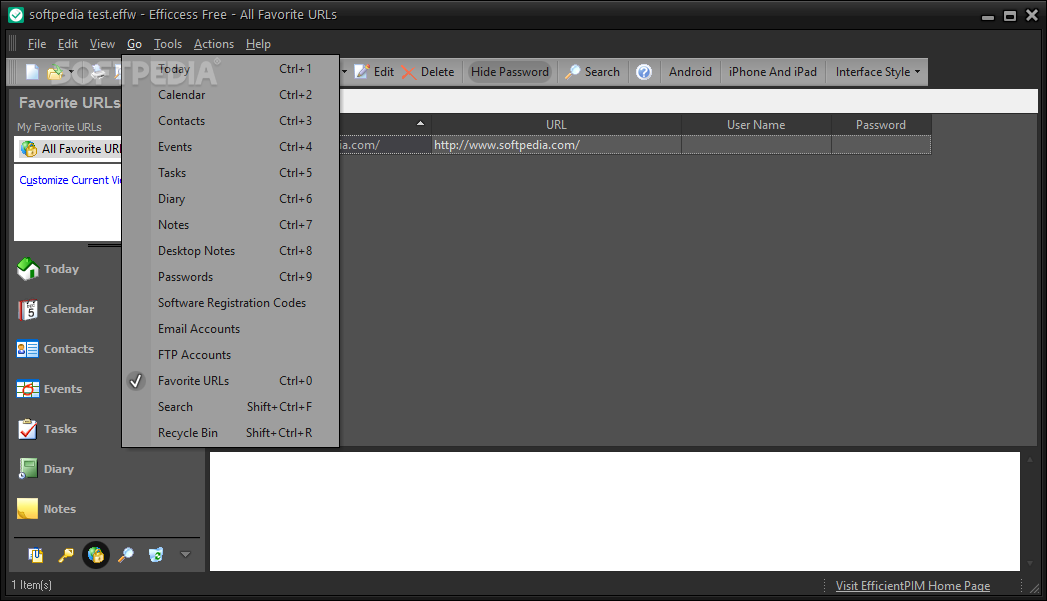Open Contacts from the sidebar card icon
The height and width of the screenshot is (601, 1047).
pos(28,349)
